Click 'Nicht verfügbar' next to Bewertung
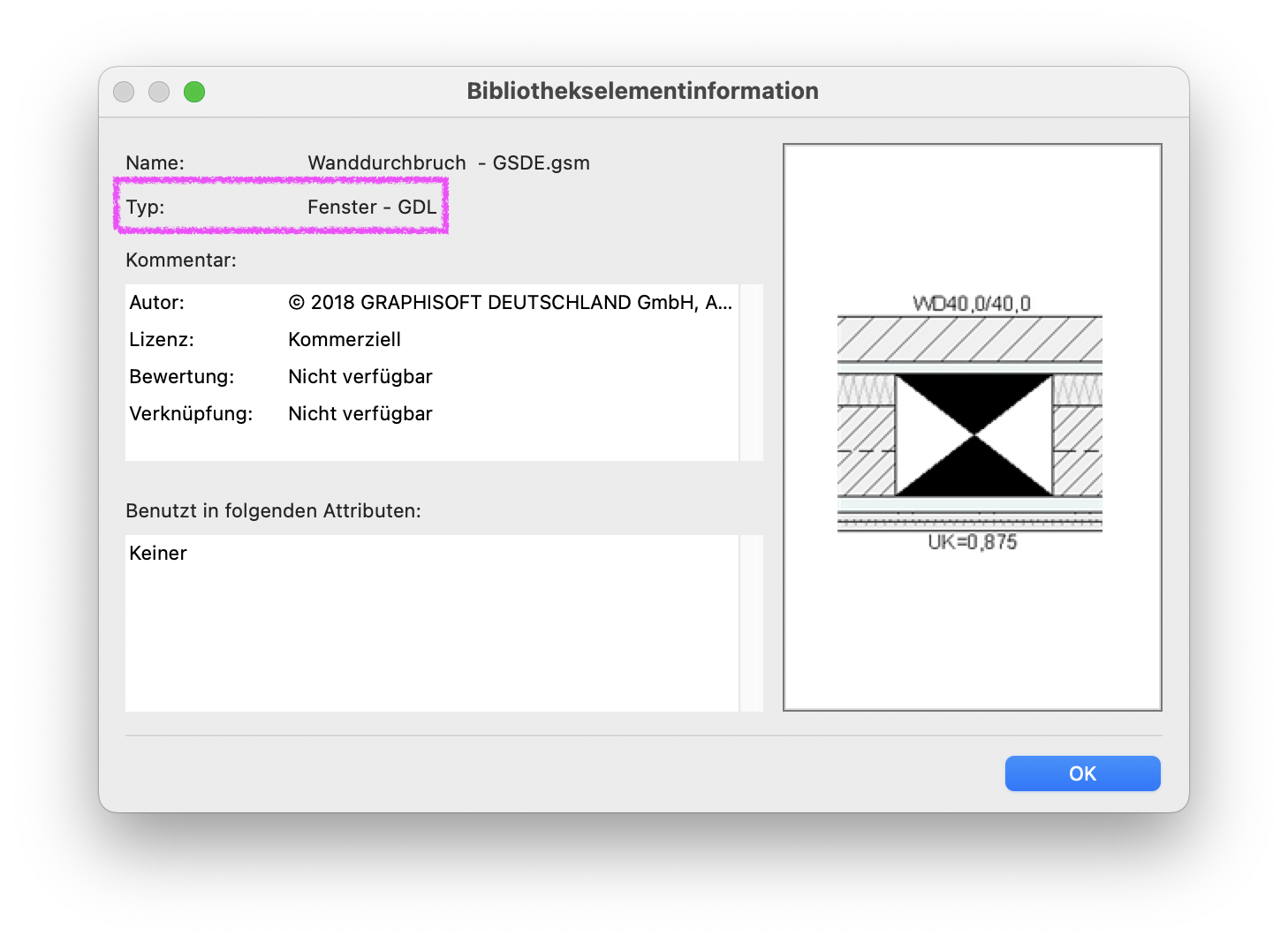1288x943 pixels. [x=360, y=377]
